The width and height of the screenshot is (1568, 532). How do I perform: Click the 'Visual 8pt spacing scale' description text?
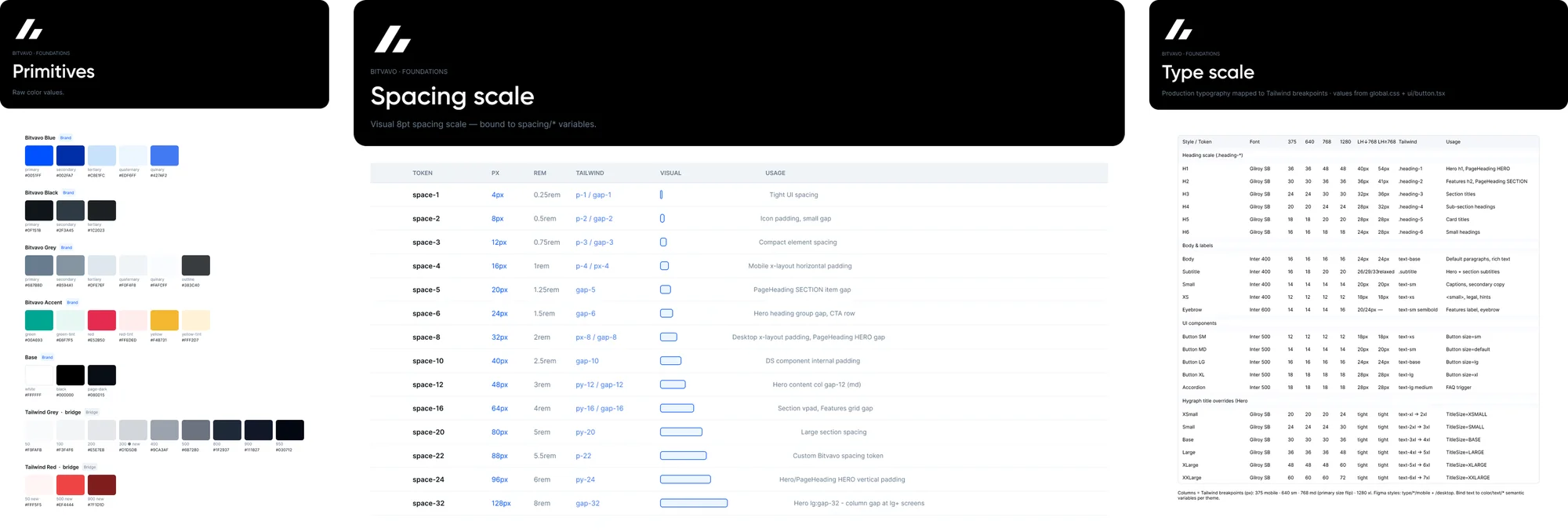483,124
